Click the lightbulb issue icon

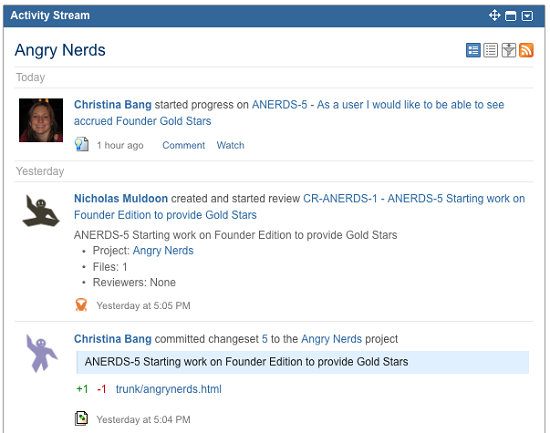point(82,145)
